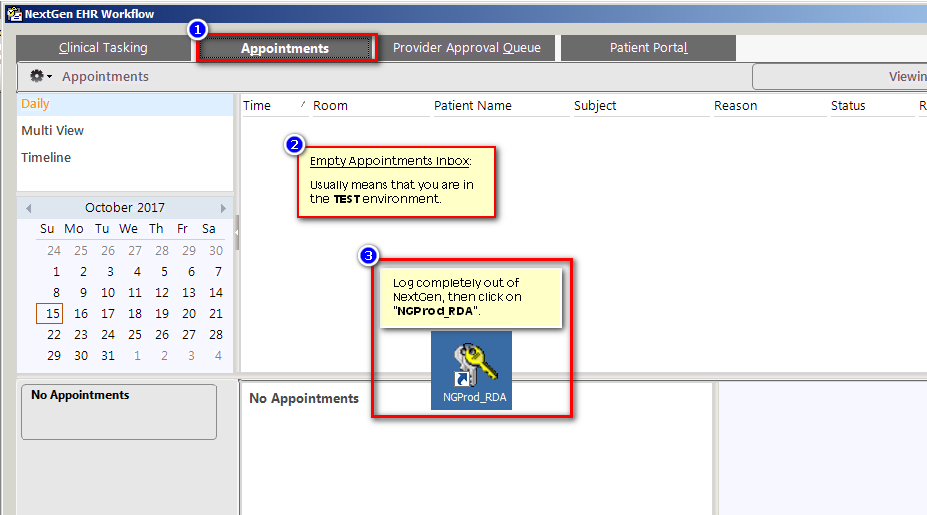
Task: Choose October 29 on the calendar
Action: pos(54,356)
